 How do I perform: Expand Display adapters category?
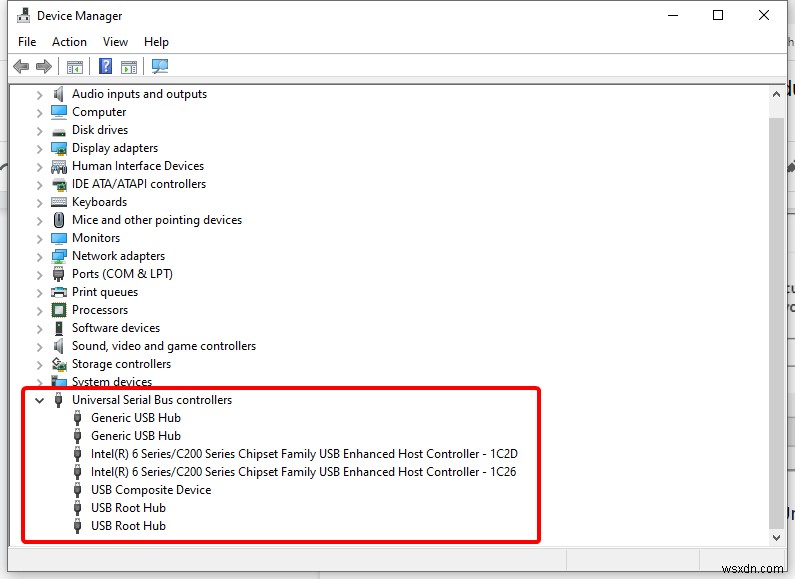pyautogui.click(x=40, y=149)
